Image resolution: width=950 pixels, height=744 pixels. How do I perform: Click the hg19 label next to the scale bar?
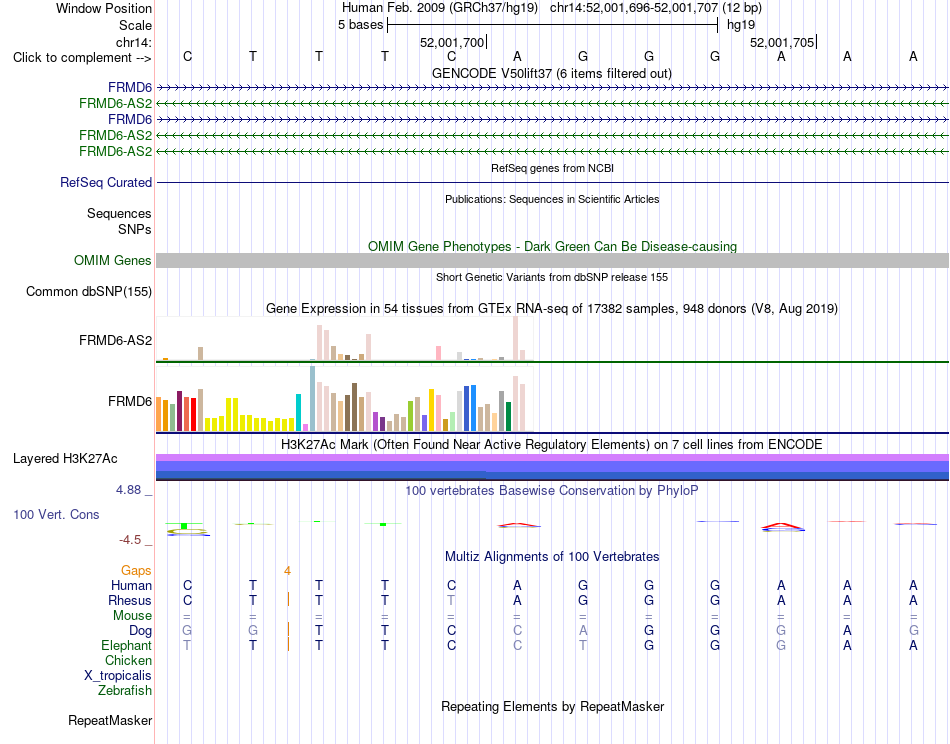coord(741,25)
